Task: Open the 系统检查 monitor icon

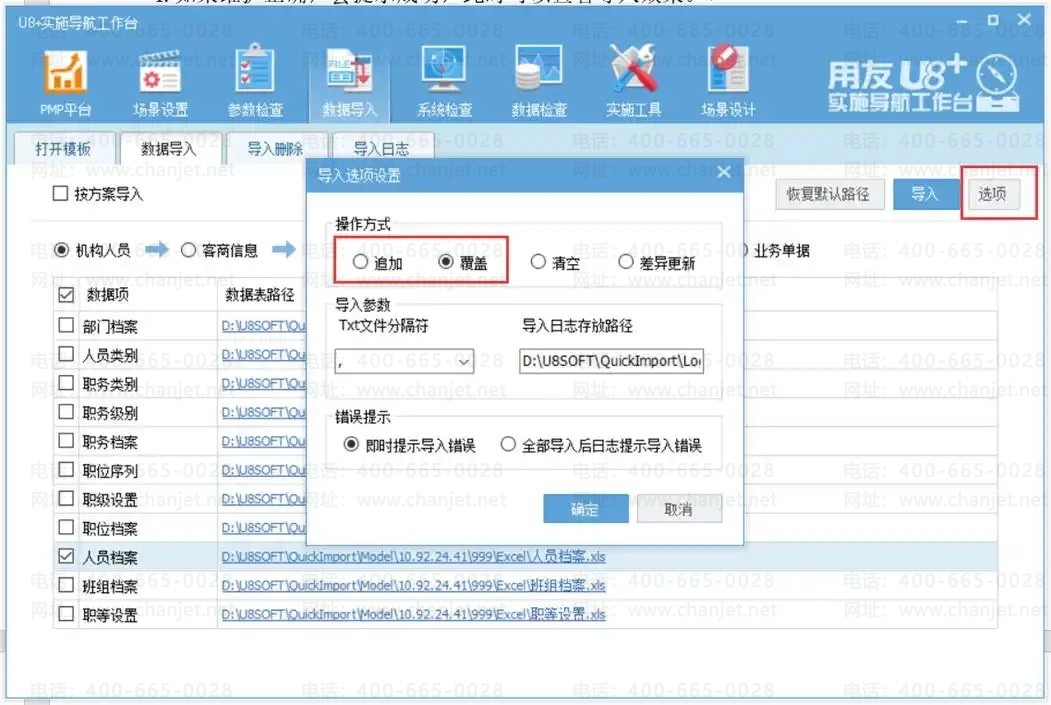Action: (444, 80)
